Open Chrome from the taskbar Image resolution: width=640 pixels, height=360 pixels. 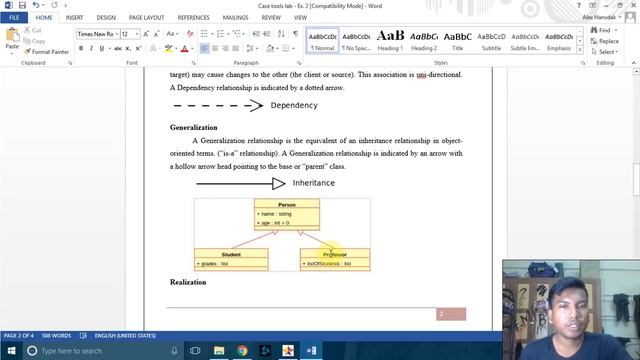tap(242, 351)
